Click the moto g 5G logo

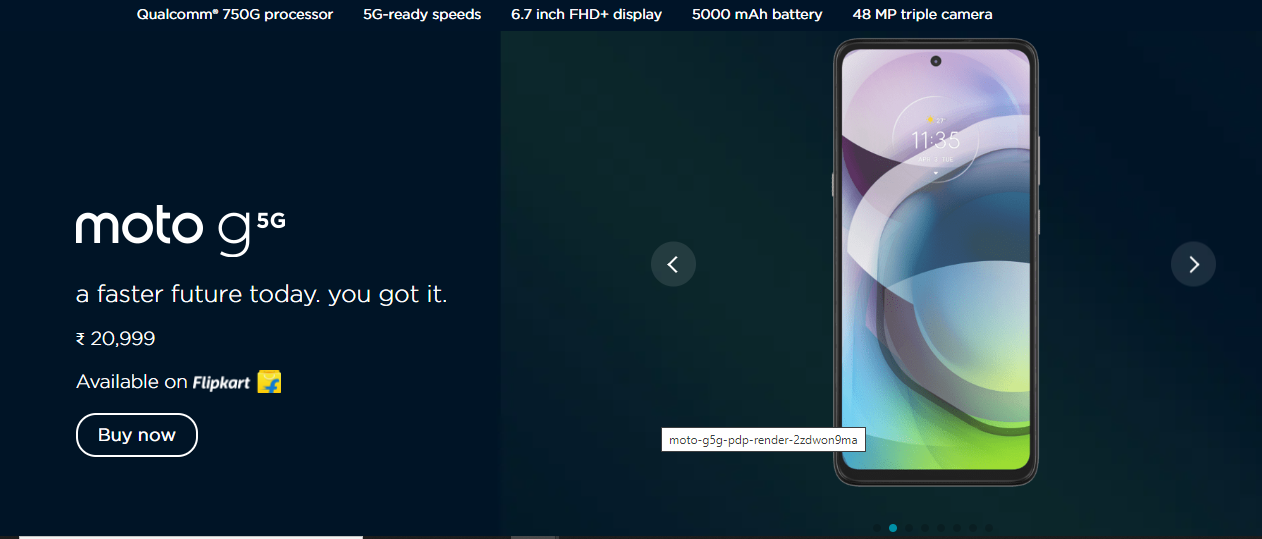[181, 233]
